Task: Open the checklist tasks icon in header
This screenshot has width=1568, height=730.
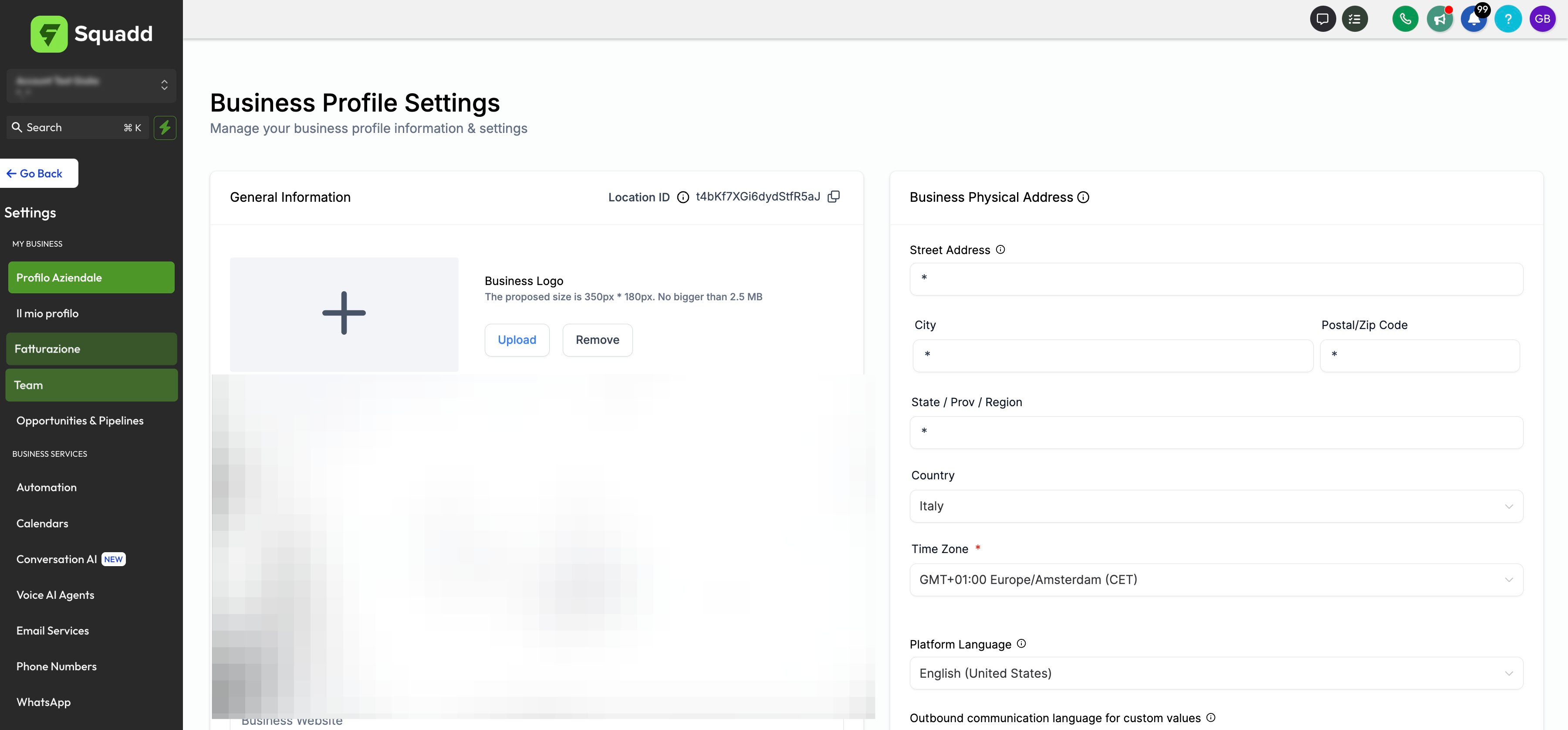Action: click(1354, 19)
